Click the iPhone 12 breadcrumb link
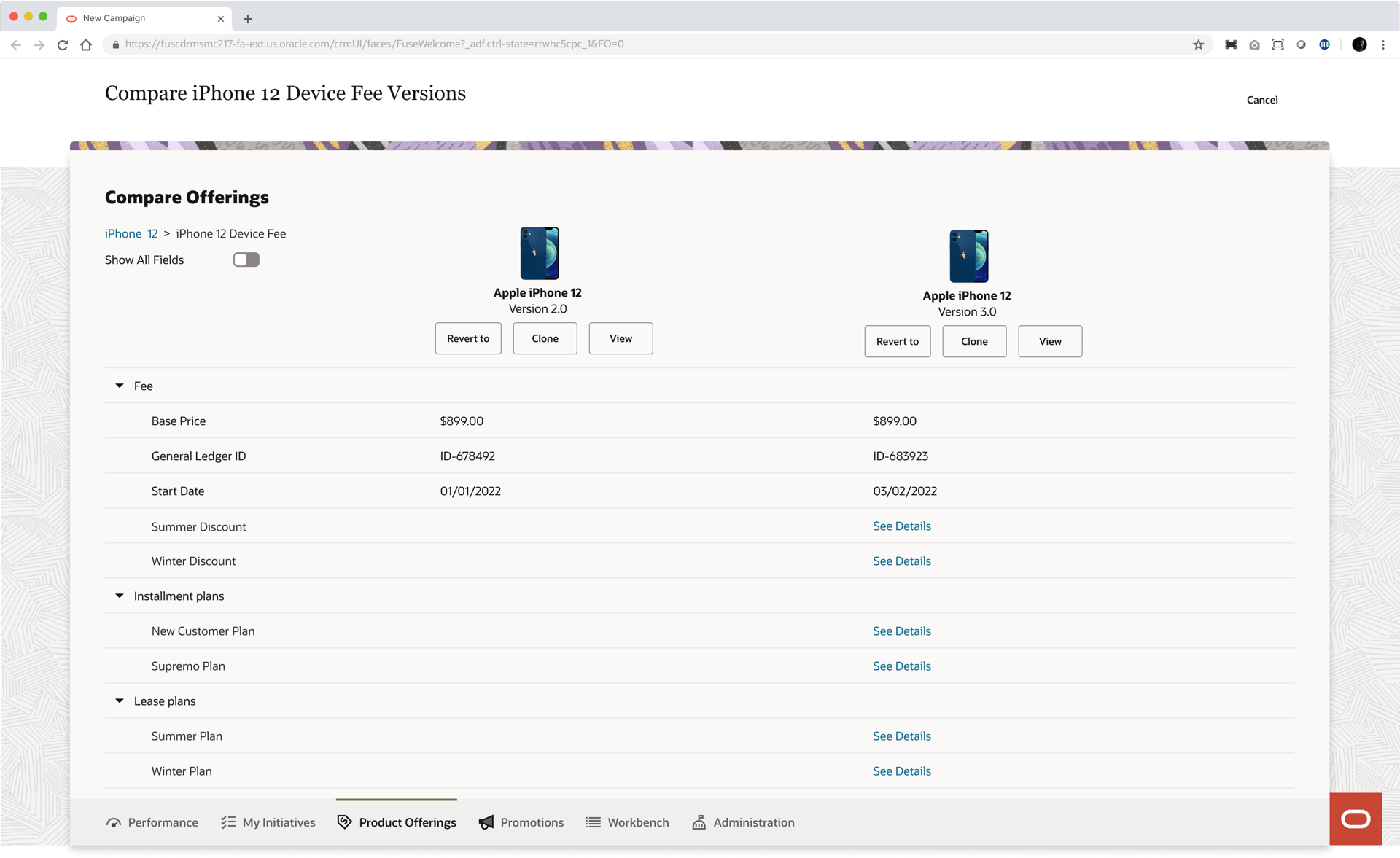Image resolution: width=1400 pixels, height=858 pixels. click(x=131, y=233)
